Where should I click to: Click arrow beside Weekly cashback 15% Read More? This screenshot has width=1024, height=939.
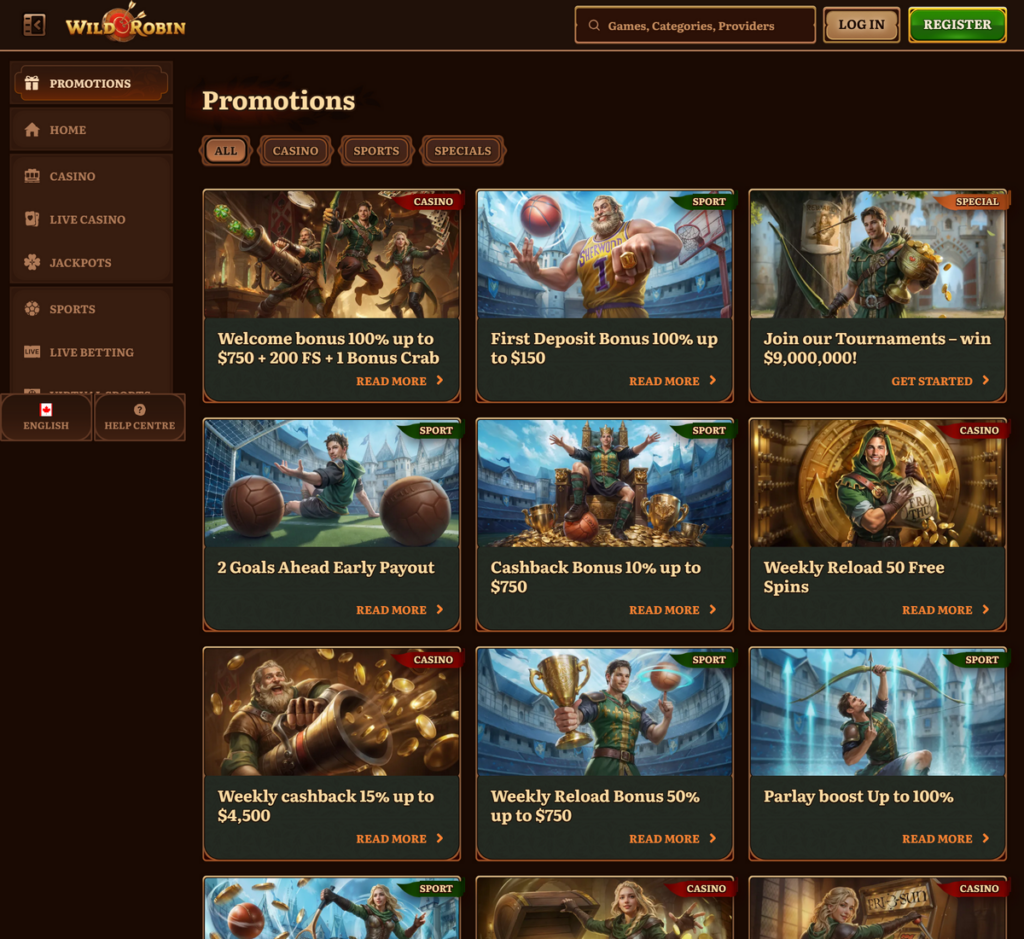440,838
